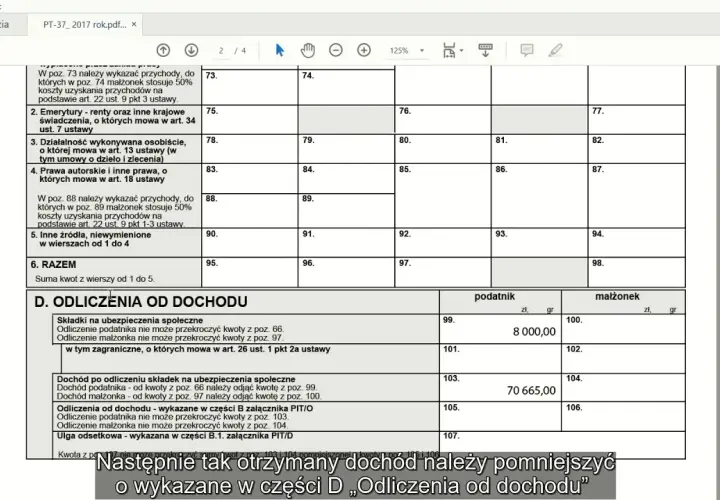The height and width of the screenshot is (500, 720).
Task: Click field 103 with value 70 665,00
Action: [x=500, y=388]
